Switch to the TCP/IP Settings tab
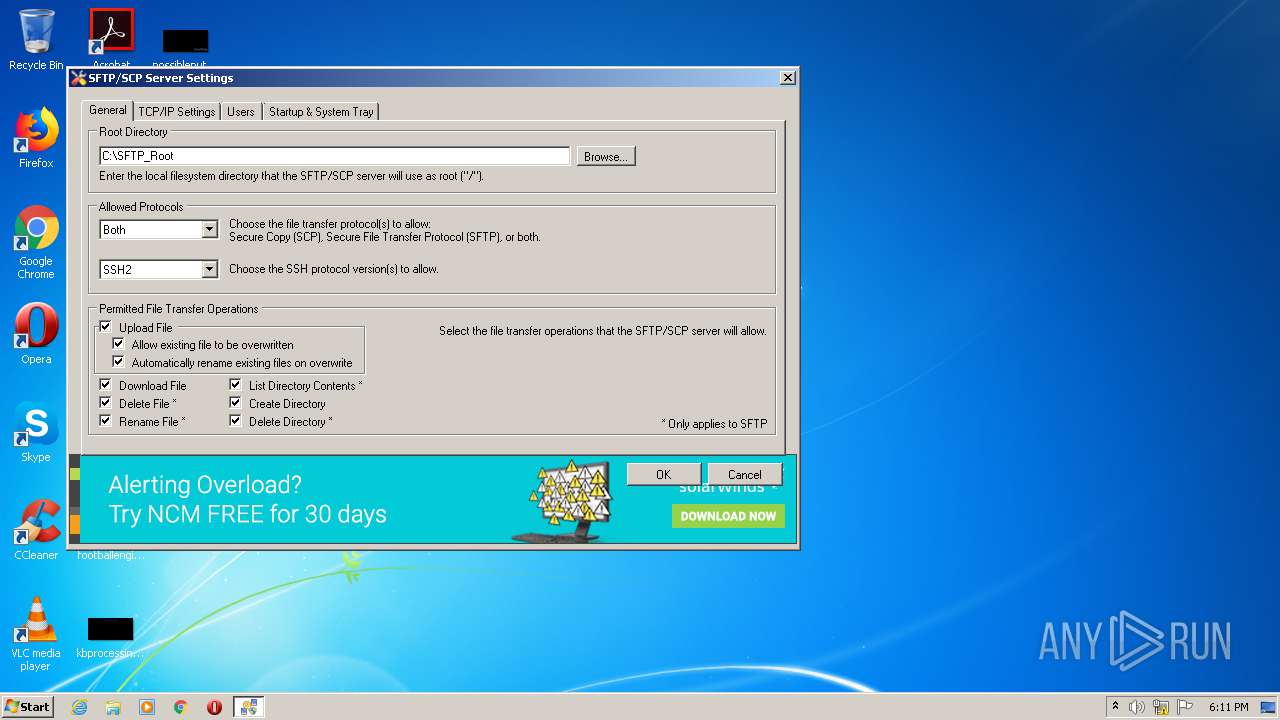The image size is (1280, 720). click(x=177, y=112)
